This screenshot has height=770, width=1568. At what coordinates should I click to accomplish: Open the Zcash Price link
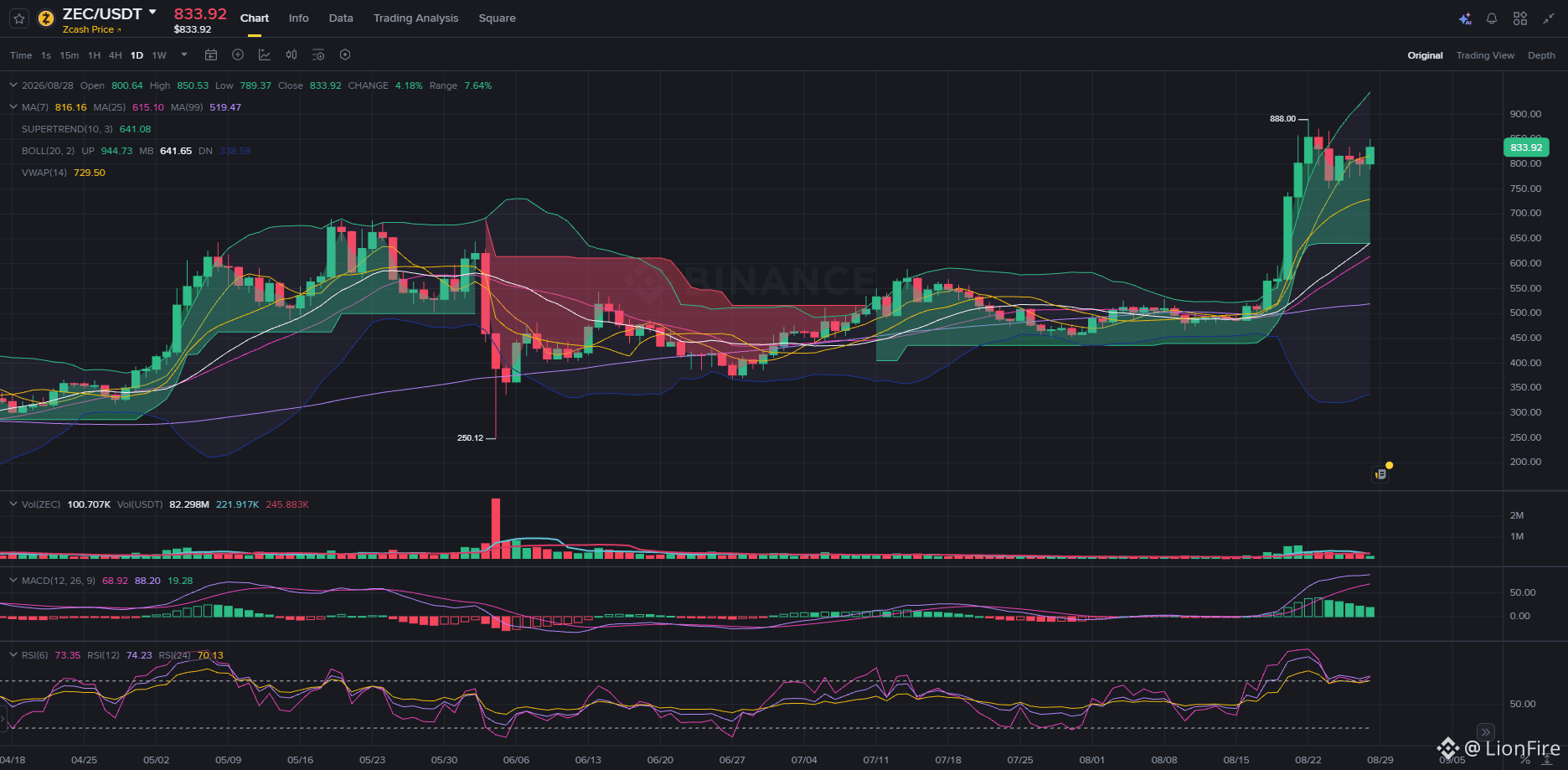coord(91,30)
